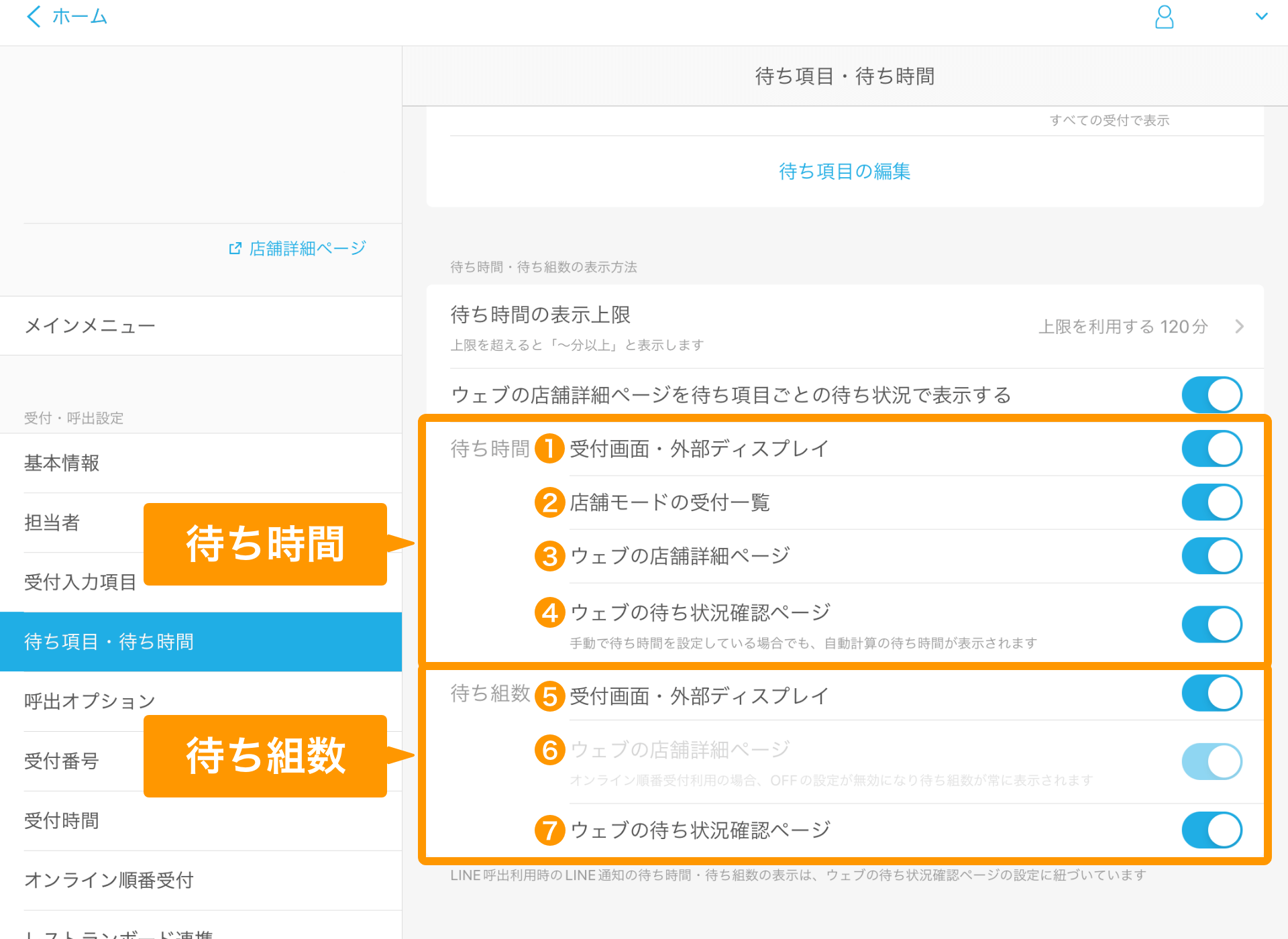
Task: Open 受付時間 sidebar item
Action: coord(62,821)
